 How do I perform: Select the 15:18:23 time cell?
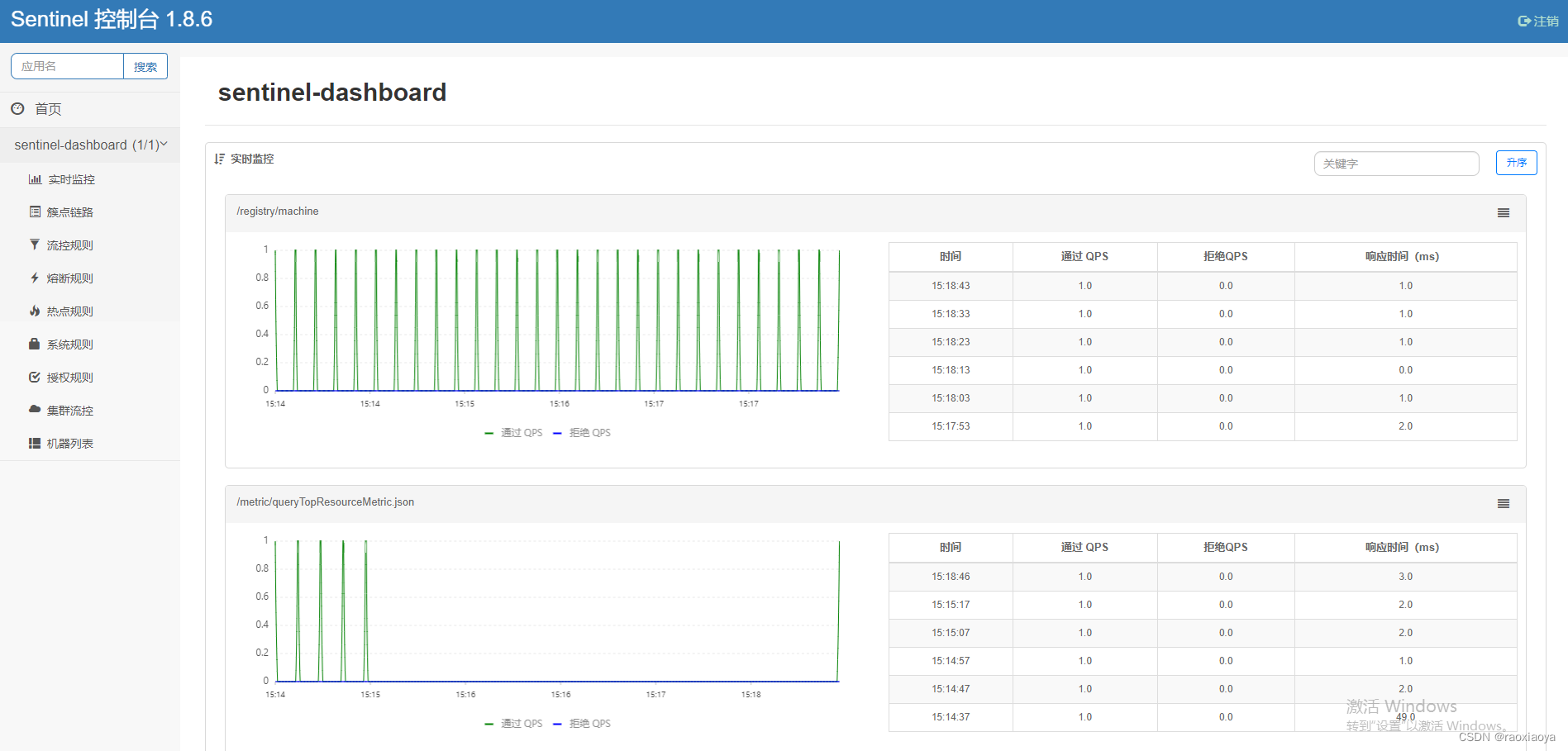click(951, 342)
